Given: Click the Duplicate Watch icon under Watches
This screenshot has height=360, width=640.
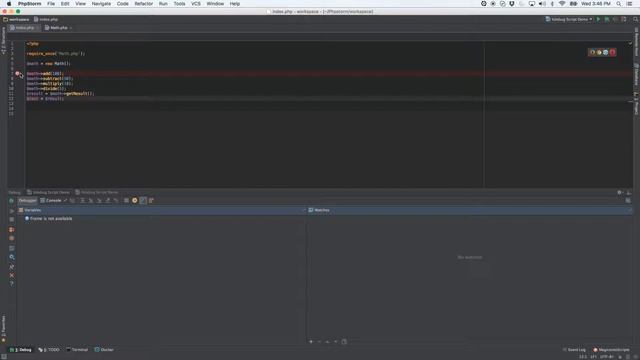Looking at the screenshot, I should (344, 342).
